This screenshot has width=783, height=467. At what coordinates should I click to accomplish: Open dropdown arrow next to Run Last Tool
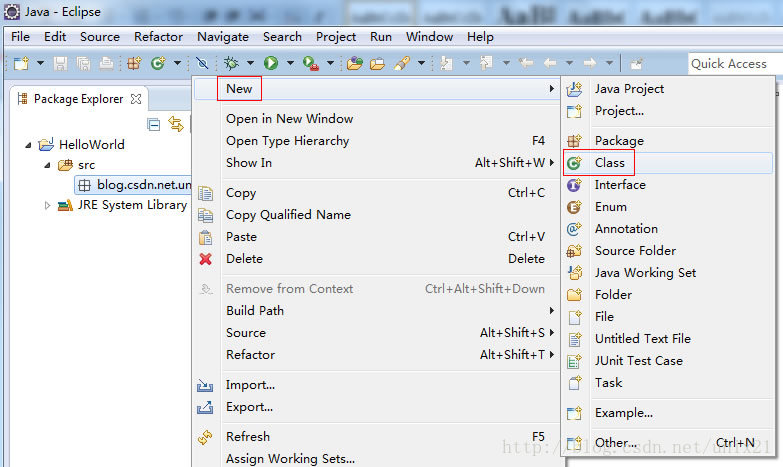click(x=330, y=63)
